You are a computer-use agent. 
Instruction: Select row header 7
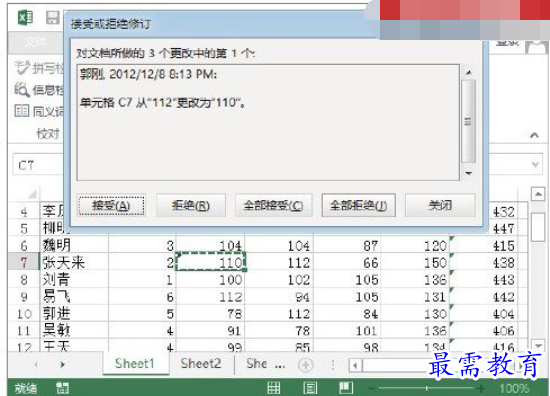click(24, 262)
